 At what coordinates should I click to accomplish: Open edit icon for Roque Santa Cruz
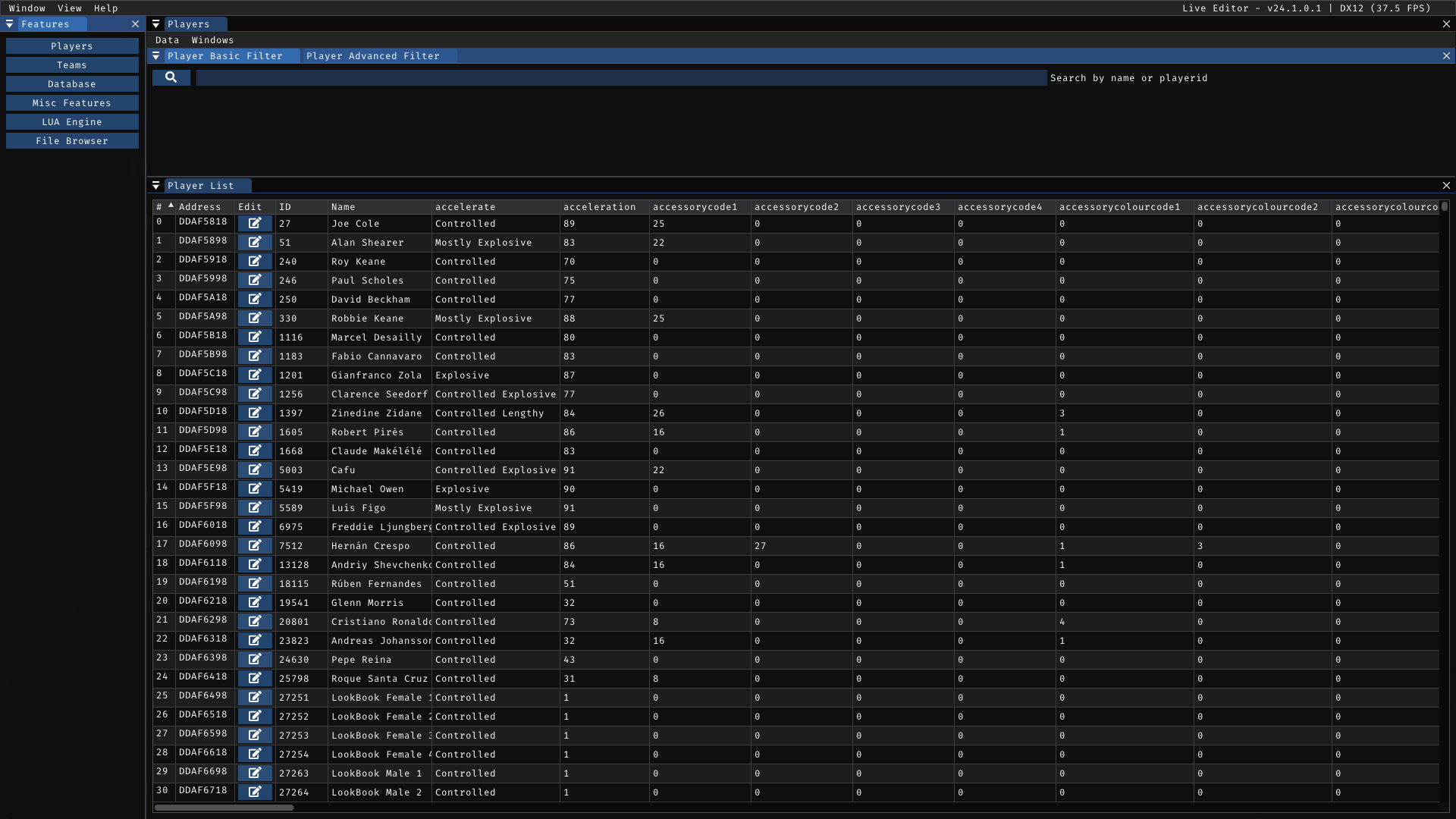(255, 679)
